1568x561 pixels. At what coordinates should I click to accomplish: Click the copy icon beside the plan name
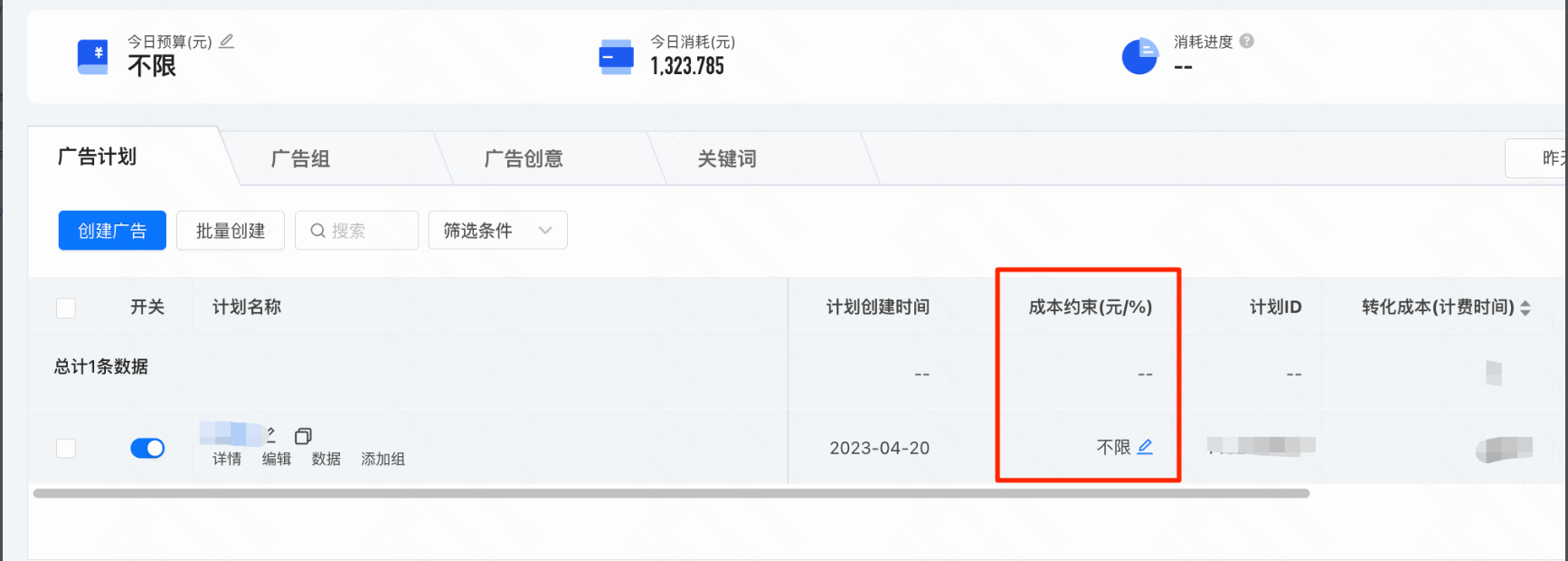[304, 434]
